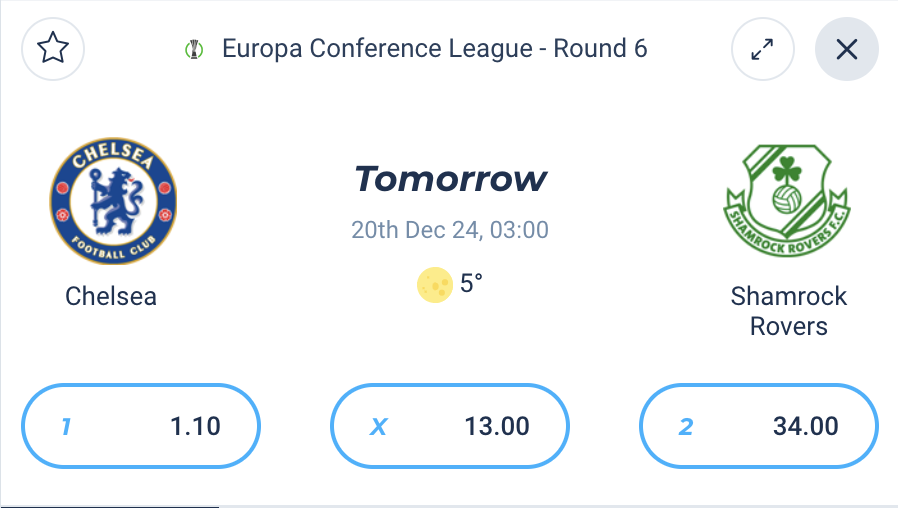Click the 'X' label in draw odds
Image resolution: width=898 pixels, height=508 pixels.
pos(378,427)
